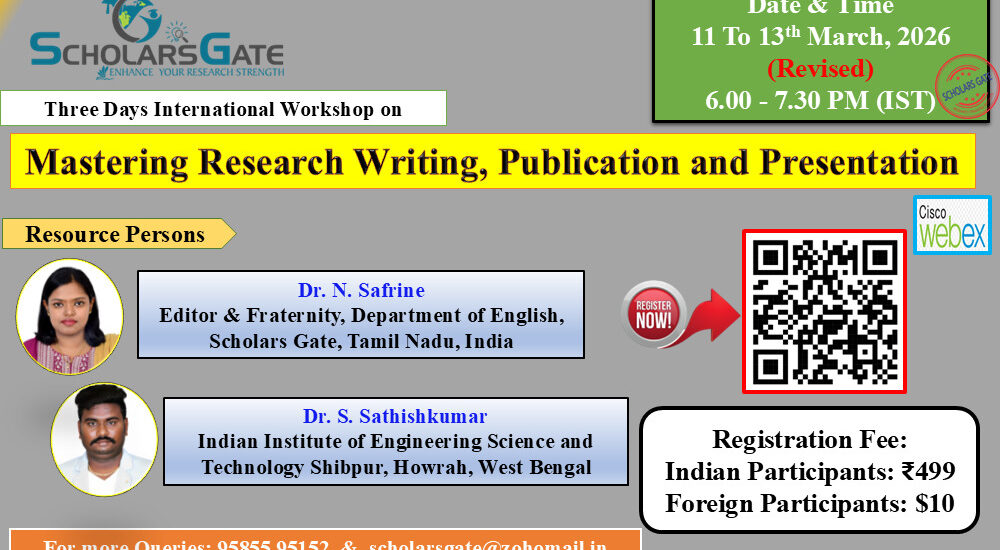Click the red arrow pointing to QR code
The height and width of the screenshot is (550, 1000).
(x=703, y=311)
